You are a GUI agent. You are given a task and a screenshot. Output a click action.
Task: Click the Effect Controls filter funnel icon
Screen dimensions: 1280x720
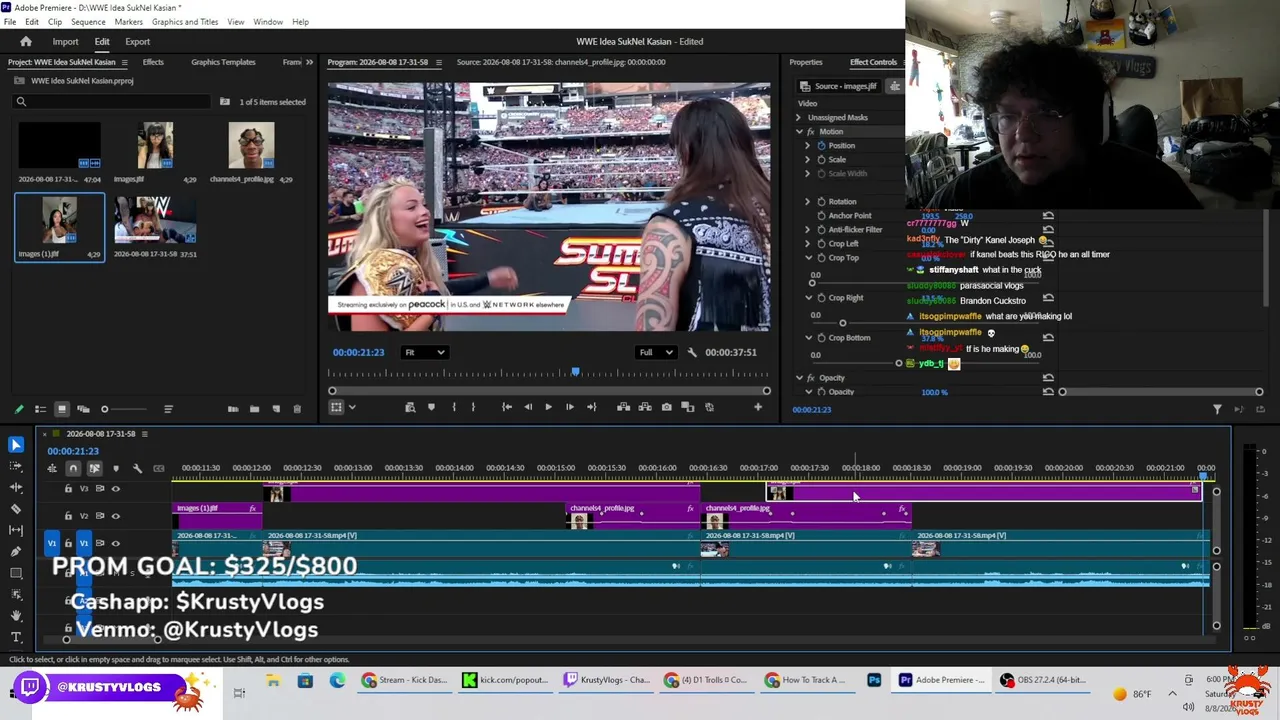[1217, 409]
